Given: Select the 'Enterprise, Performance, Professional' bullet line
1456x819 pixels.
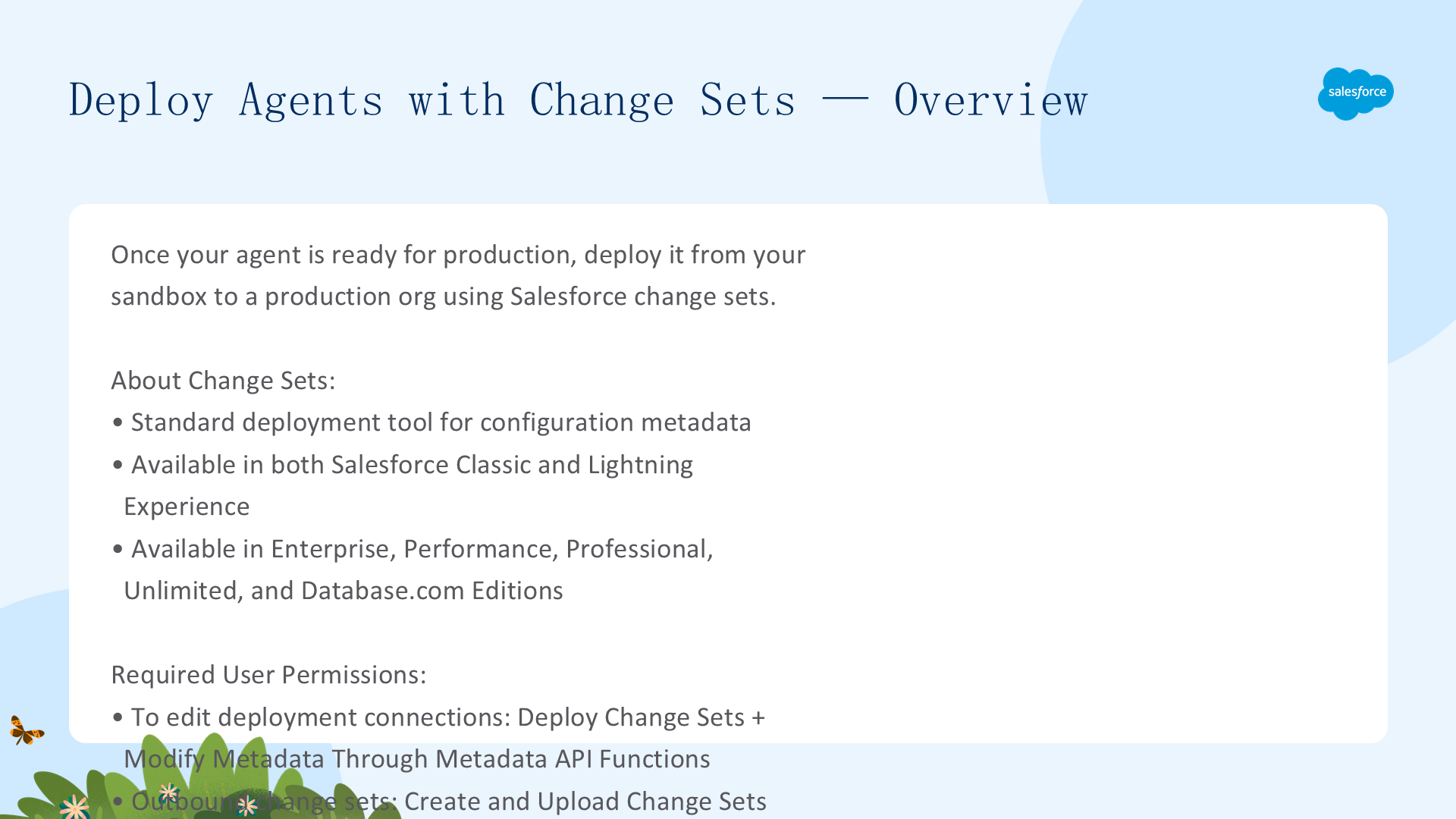Looking at the screenshot, I should pos(413,549).
